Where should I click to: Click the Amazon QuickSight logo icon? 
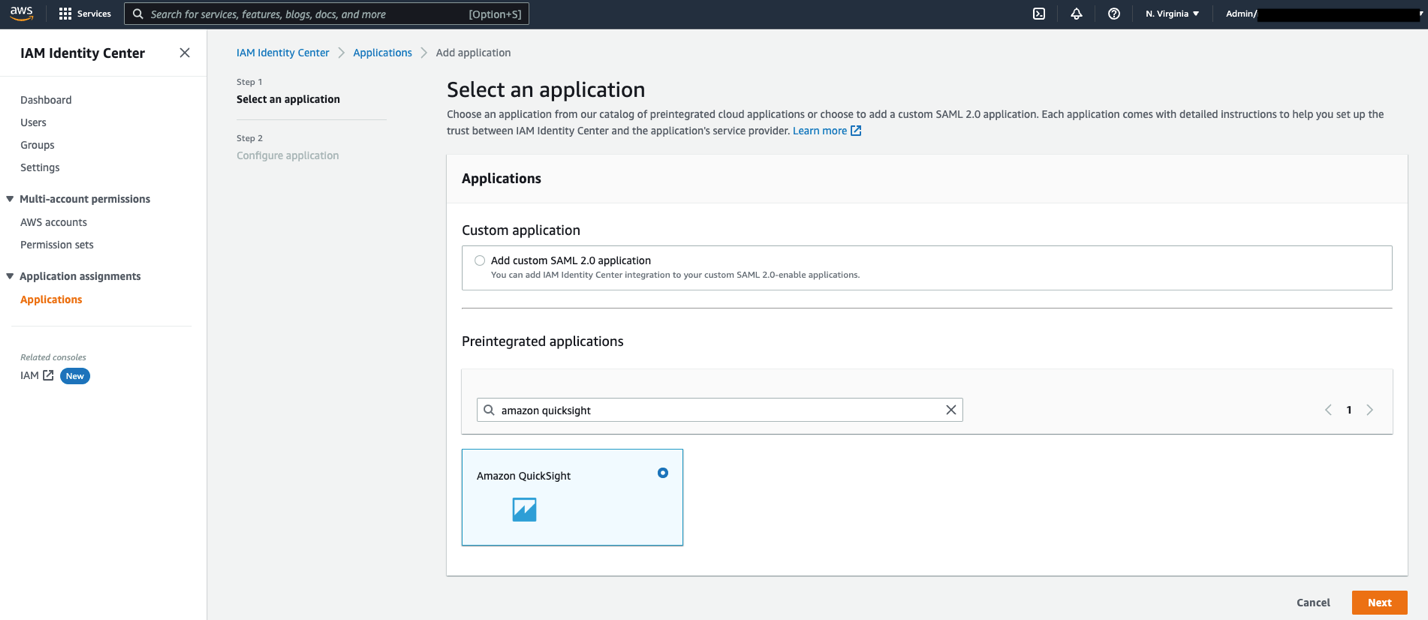coord(524,509)
